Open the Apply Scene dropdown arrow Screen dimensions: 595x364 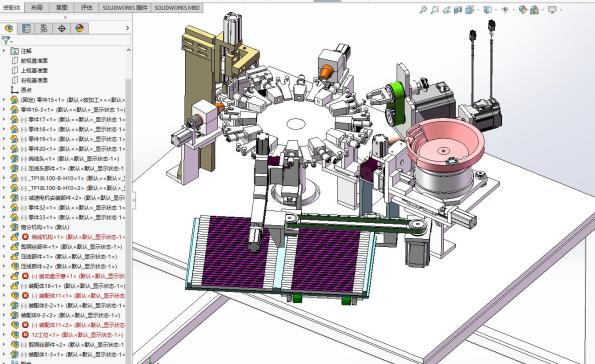pyautogui.click(x=542, y=10)
